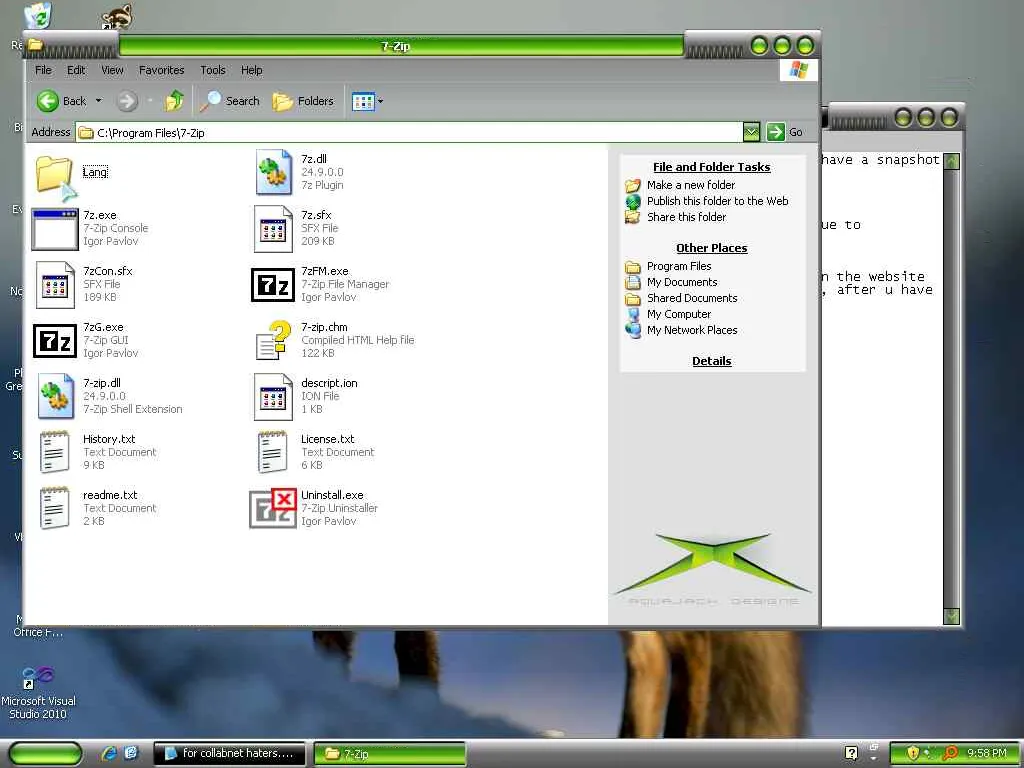The height and width of the screenshot is (768, 1024).
Task: Select the License.txt document icon
Action: pos(273,452)
